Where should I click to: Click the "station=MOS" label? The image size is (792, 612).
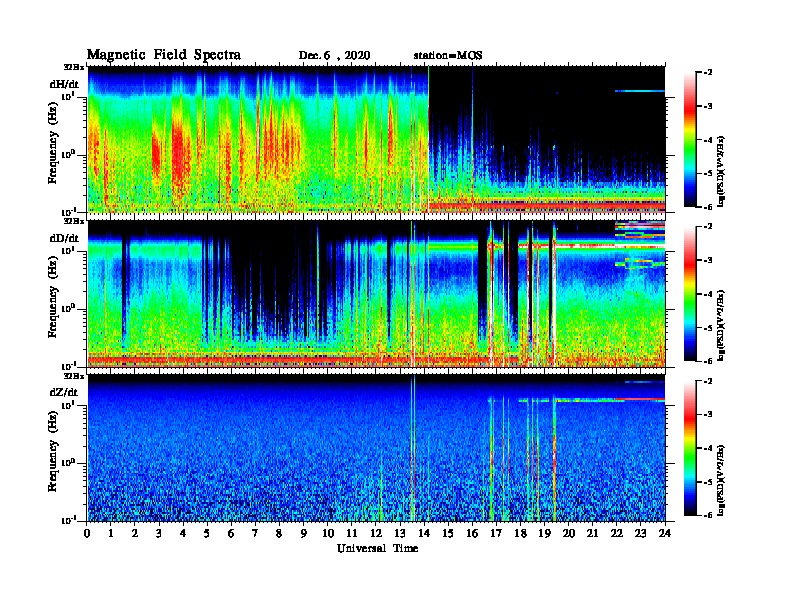[x=448, y=56]
